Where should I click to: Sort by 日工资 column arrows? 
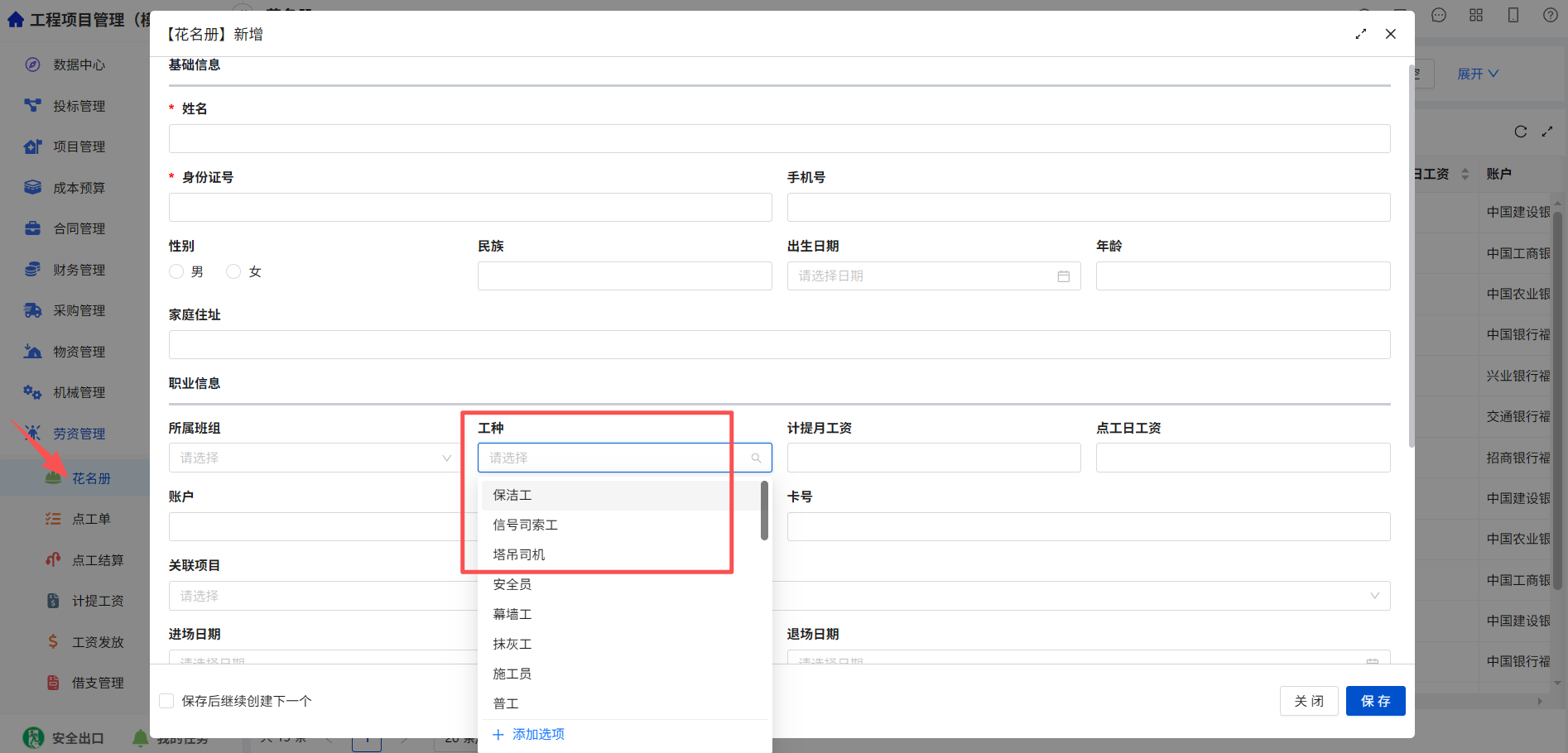coord(1465,174)
